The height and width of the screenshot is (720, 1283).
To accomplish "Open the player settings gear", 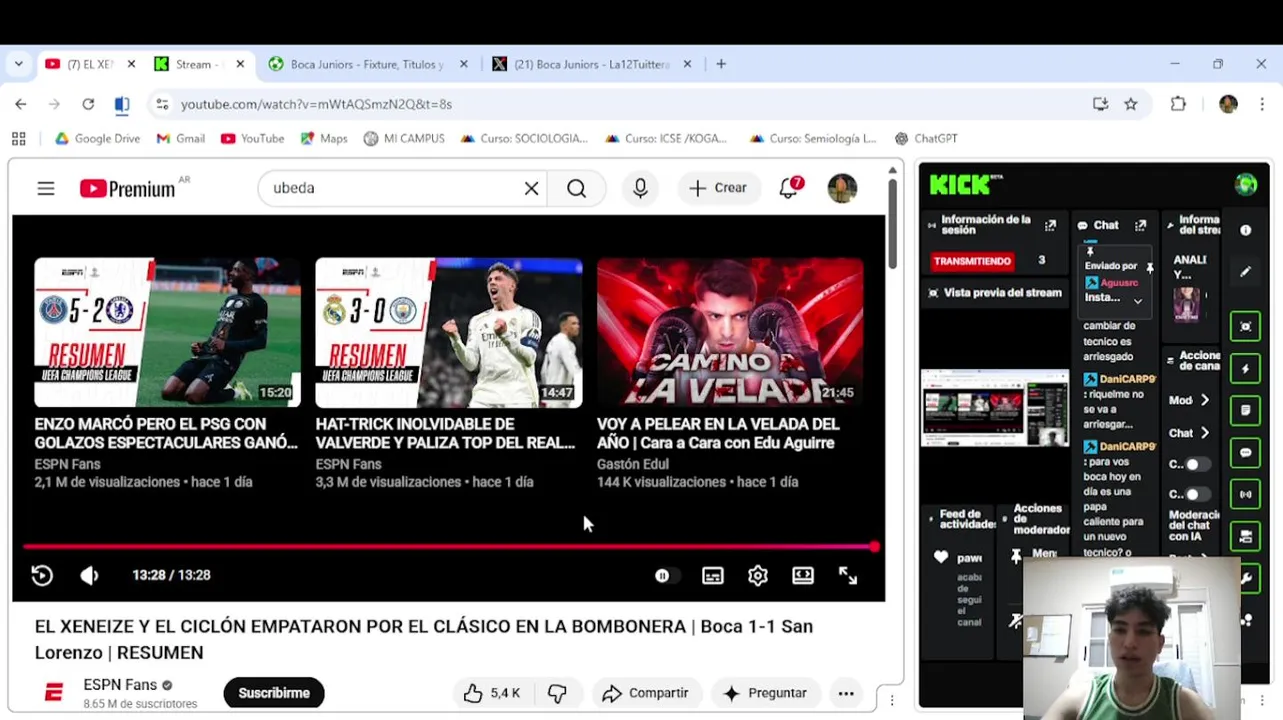I will [x=758, y=576].
